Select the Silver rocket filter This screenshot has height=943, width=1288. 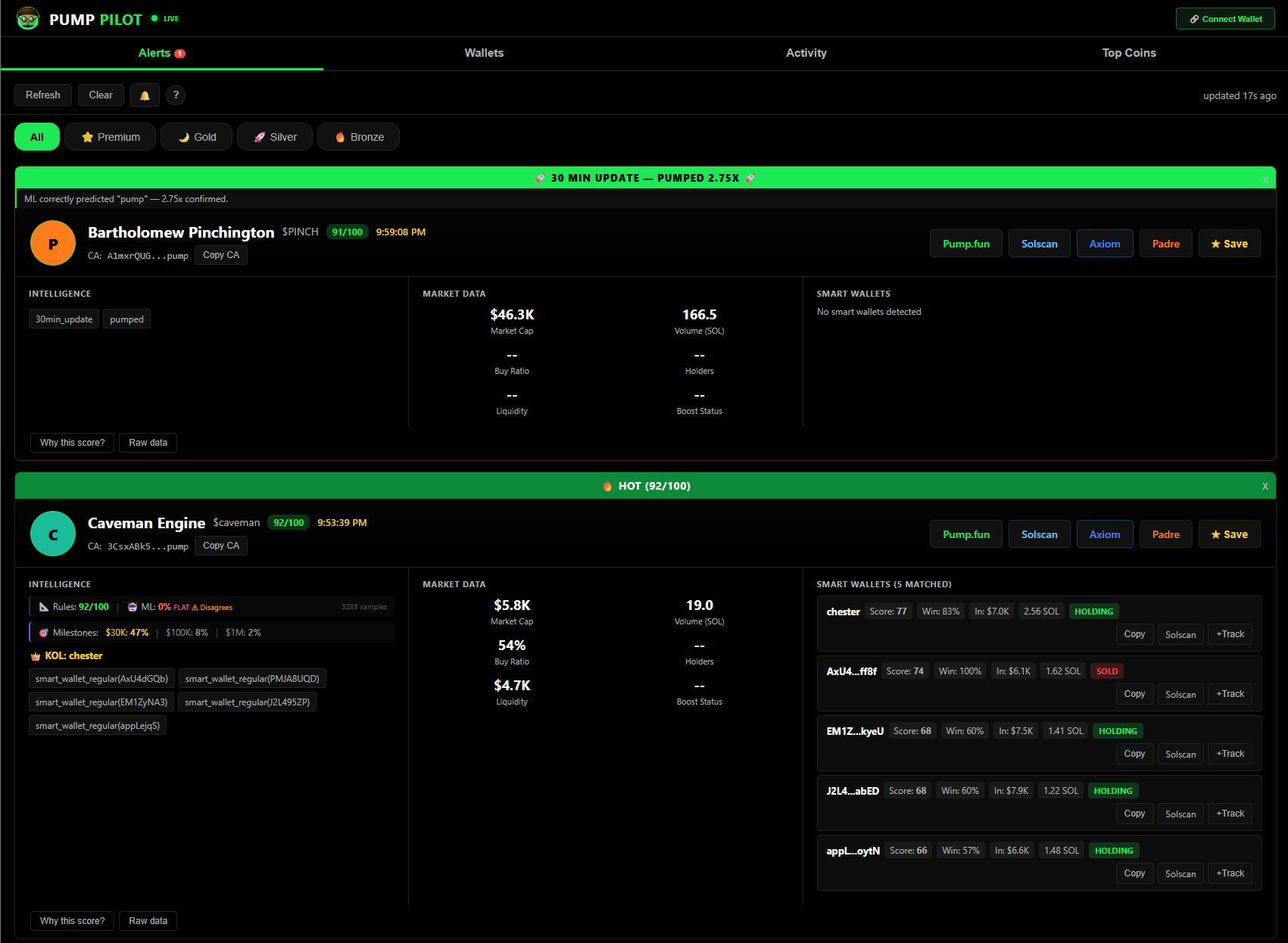click(274, 136)
